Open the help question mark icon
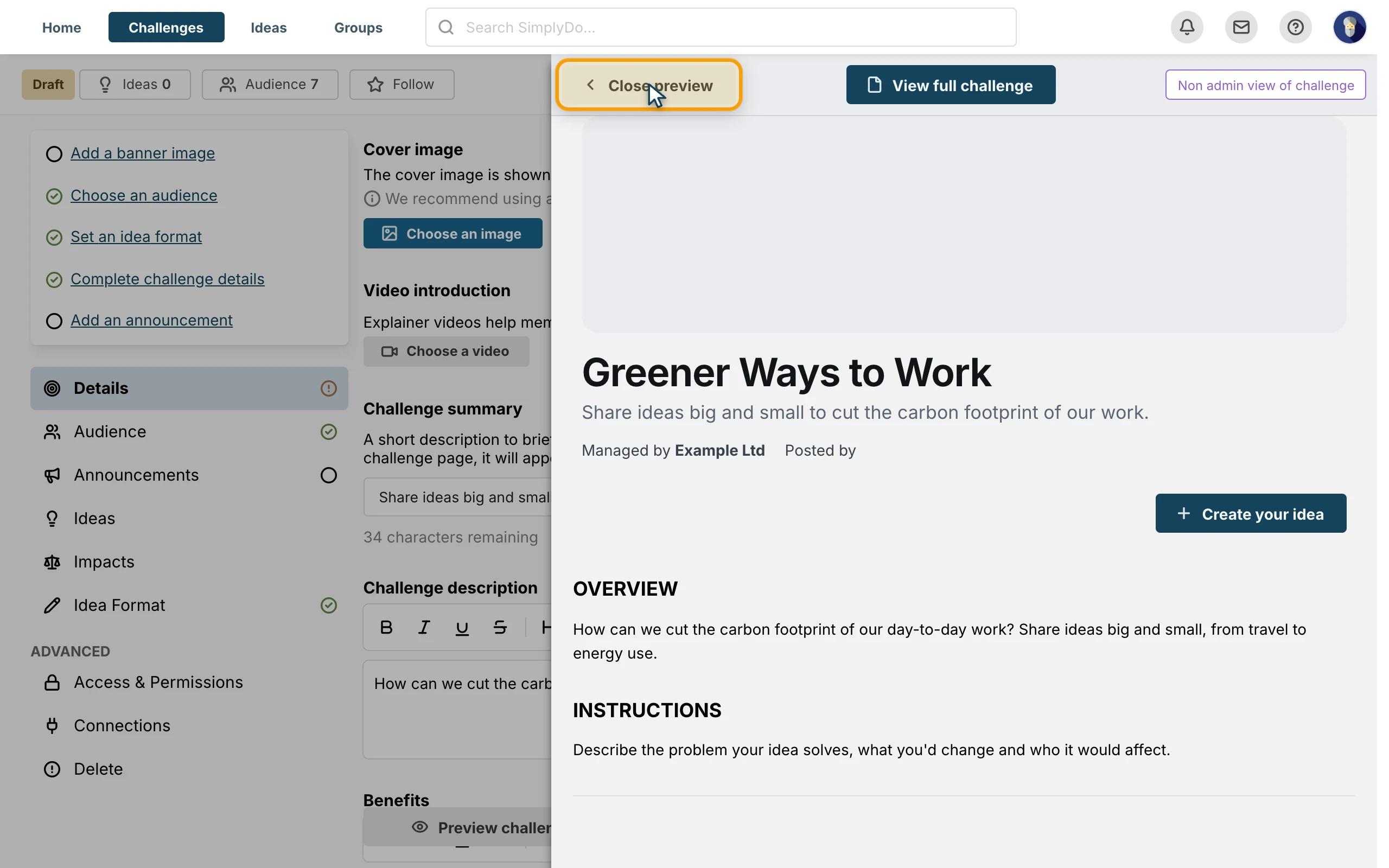The width and height of the screenshot is (1389, 868). (1295, 27)
